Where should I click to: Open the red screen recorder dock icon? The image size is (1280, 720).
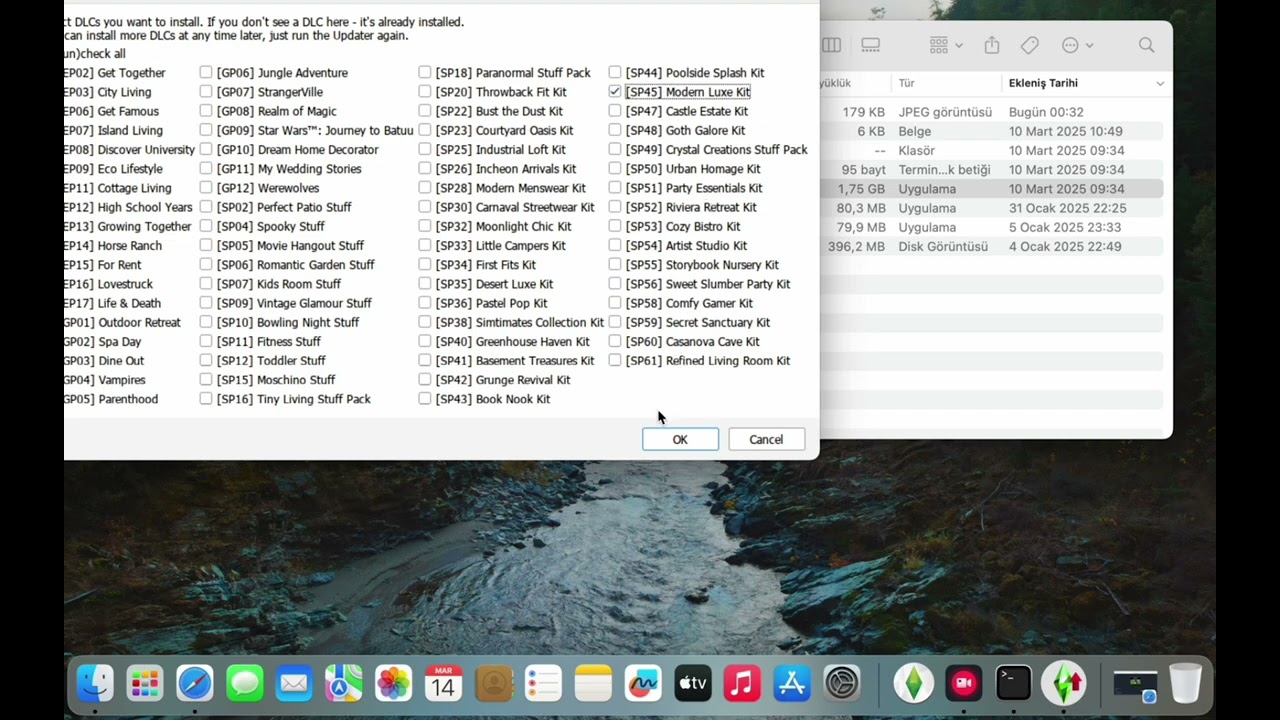(x=964, y=684)
